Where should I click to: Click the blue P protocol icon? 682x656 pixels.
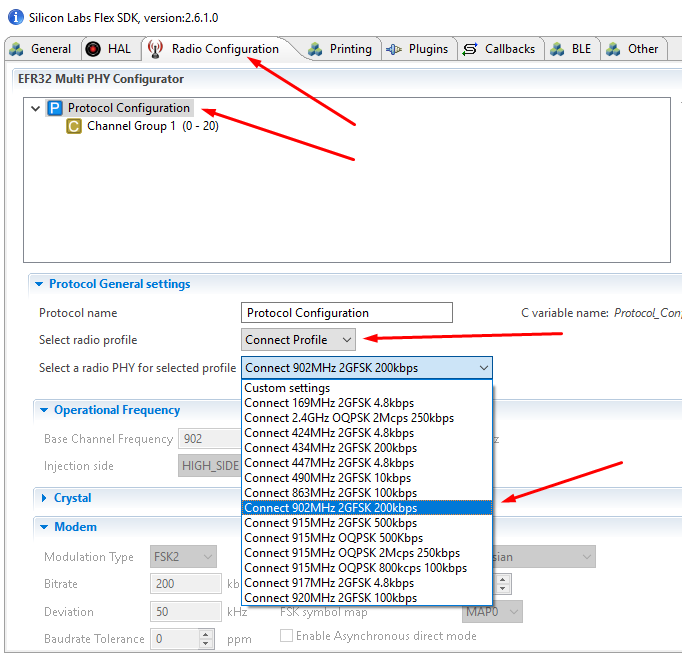click(x=55, y=108)
